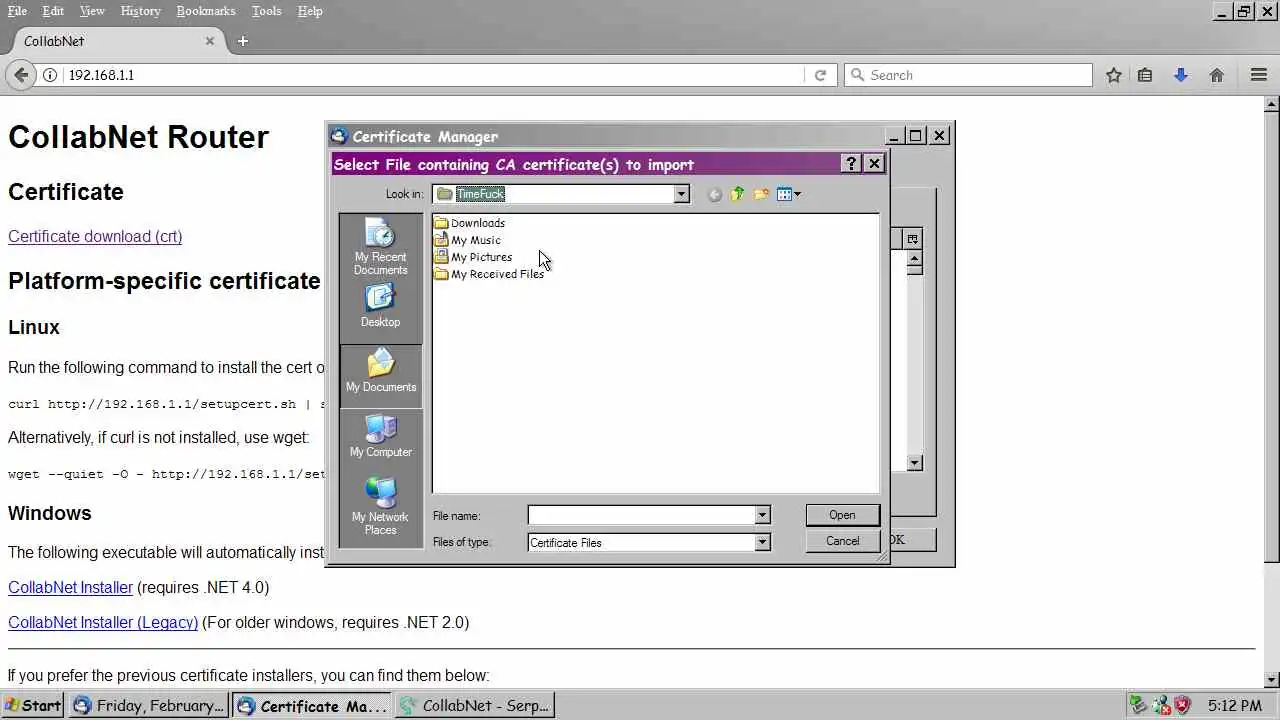Open the Help menu
1280x720 pixels.
click(310, 11)
